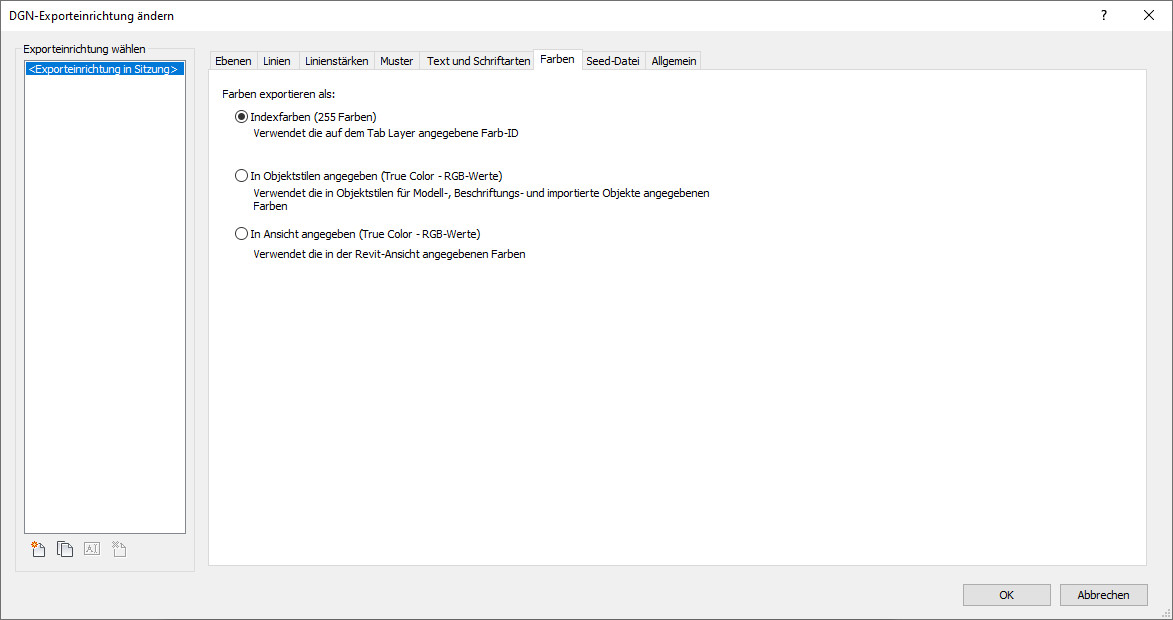Duplicate the selected export setup
The width and height of the screenshot is (1173, 620).
65,549
